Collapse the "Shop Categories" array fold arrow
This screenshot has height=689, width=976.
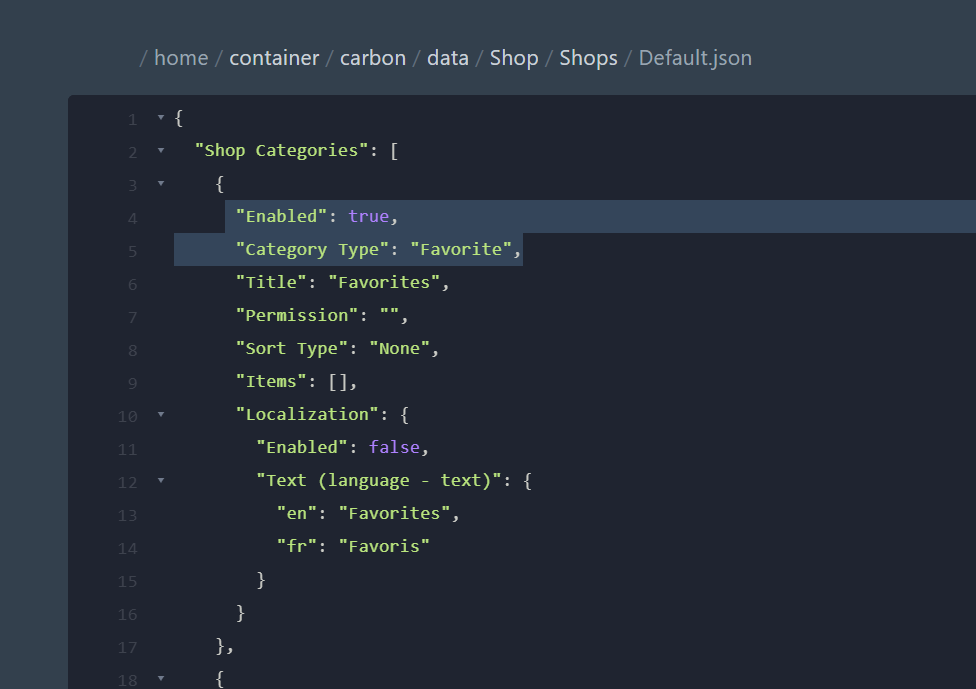(x=160, y=151)
